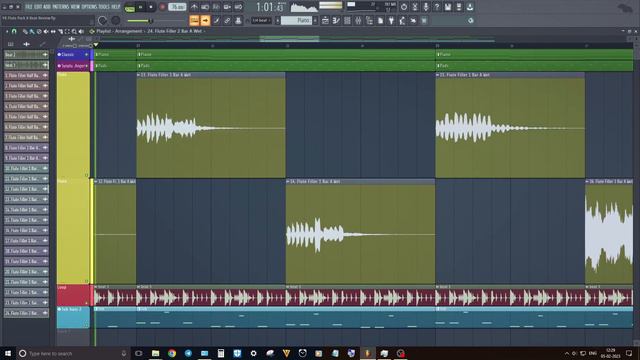Select the playlist delete tool
The image size is (640, 360).
pos(39,31)
